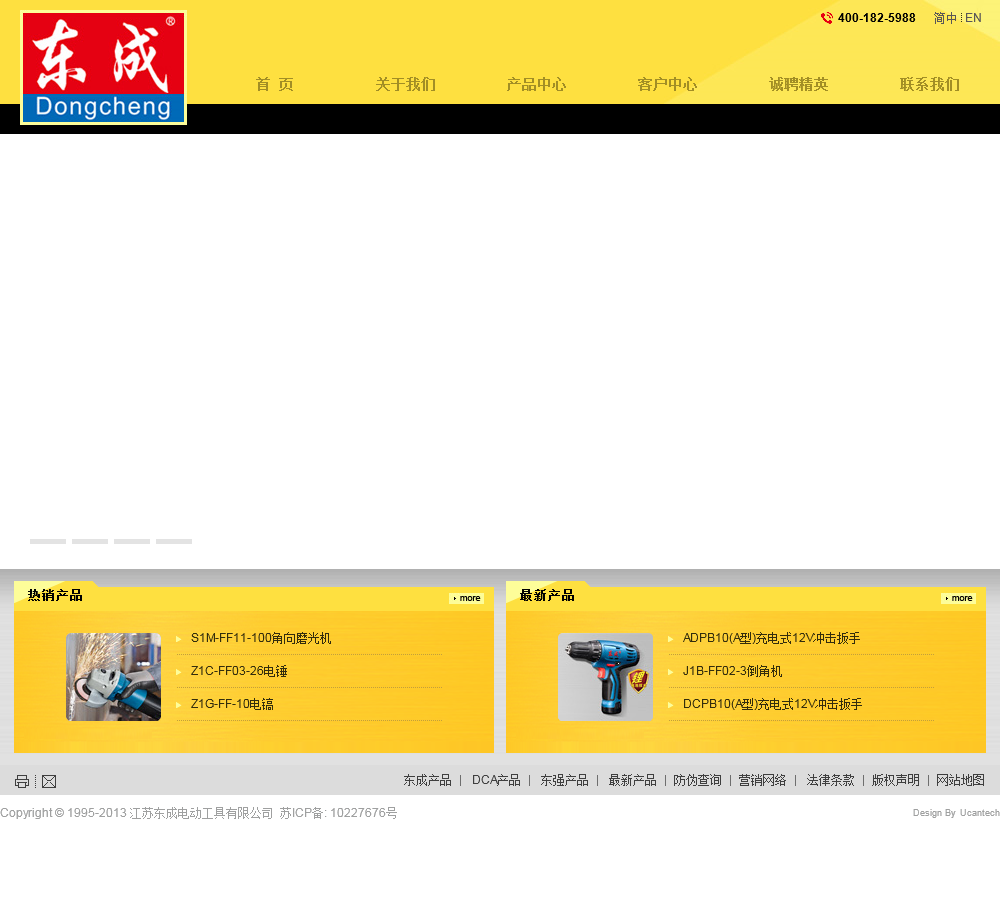The height and width of the screenshot is (909, 1000).
Task: Click the red phone icon
Action: coord(827,18)
